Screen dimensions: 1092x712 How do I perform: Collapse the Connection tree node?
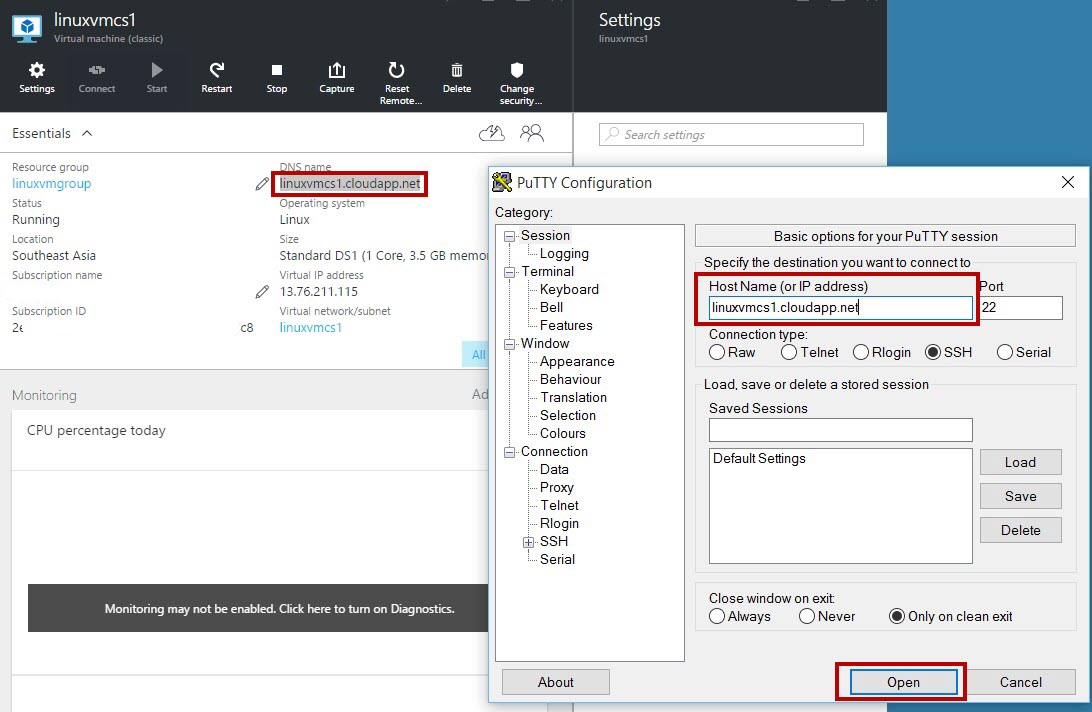click(510, 452)
